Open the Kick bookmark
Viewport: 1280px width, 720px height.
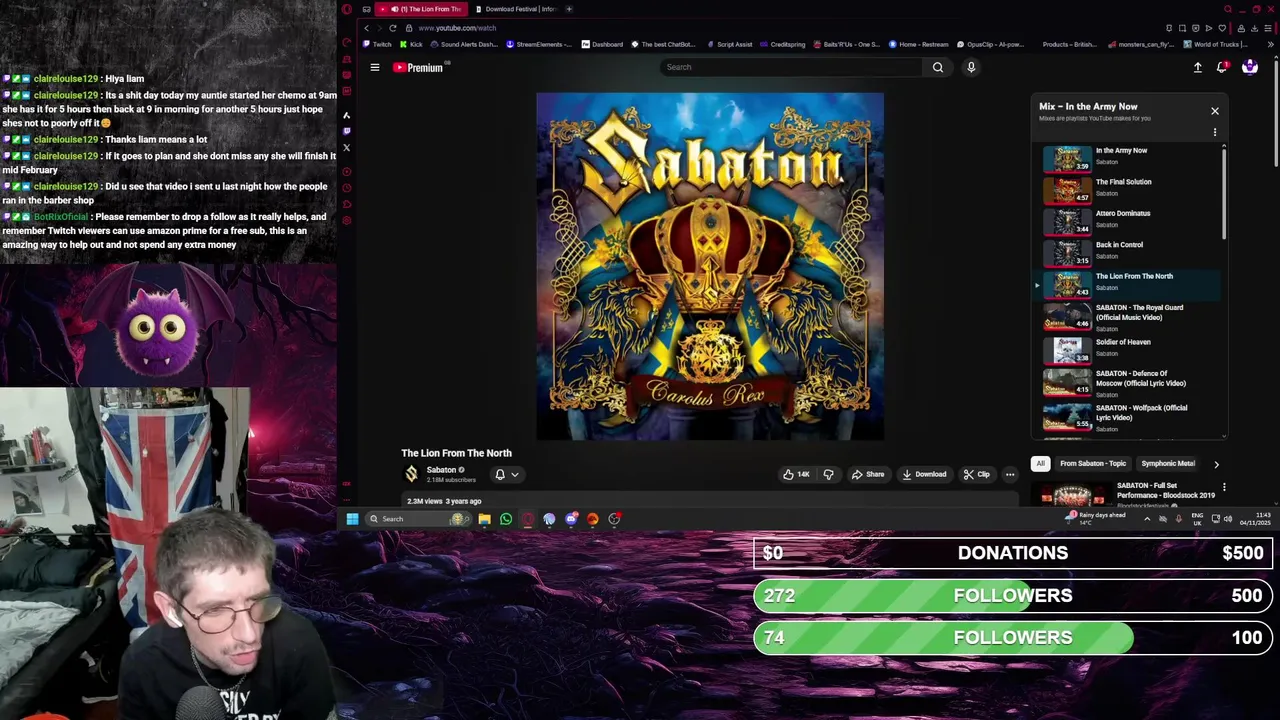point(411,44)
